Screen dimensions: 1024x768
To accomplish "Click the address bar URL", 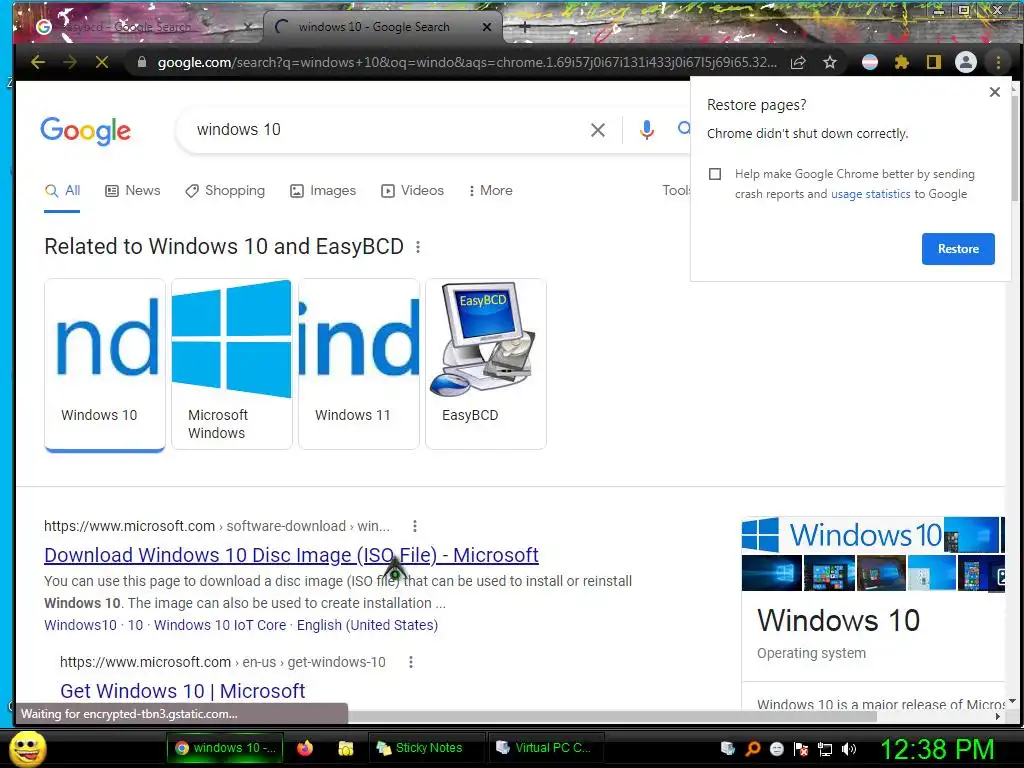I will click(x=467, y=62).
